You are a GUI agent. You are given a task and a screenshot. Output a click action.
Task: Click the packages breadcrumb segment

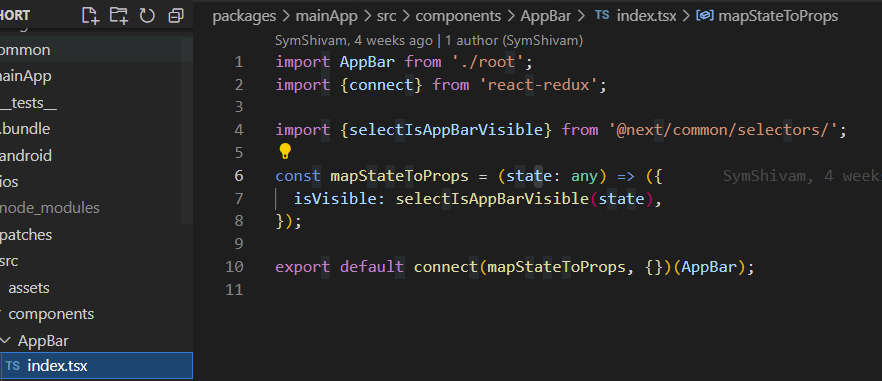[244, 16]
